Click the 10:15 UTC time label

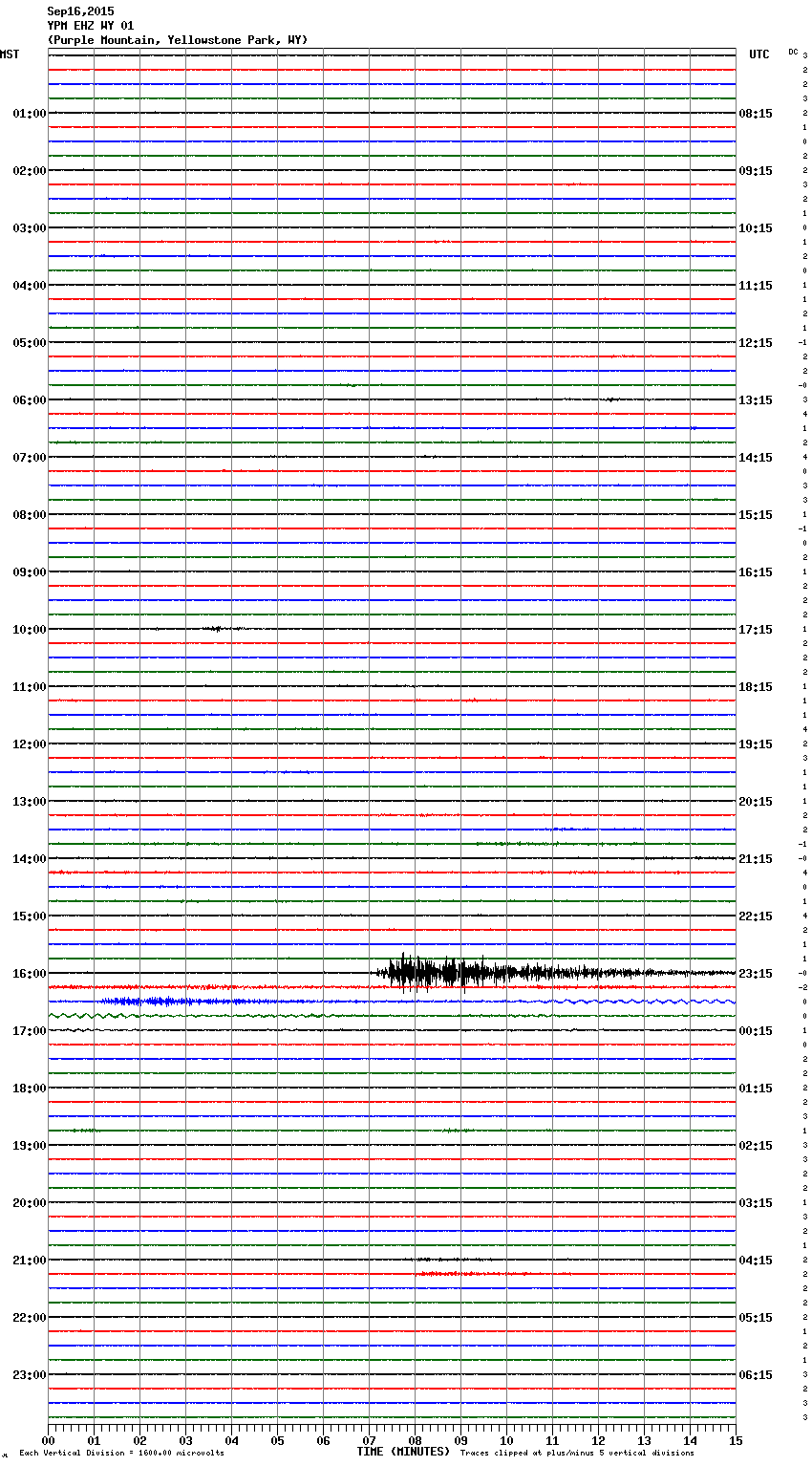pyautogui.click(x=756, y=228)
